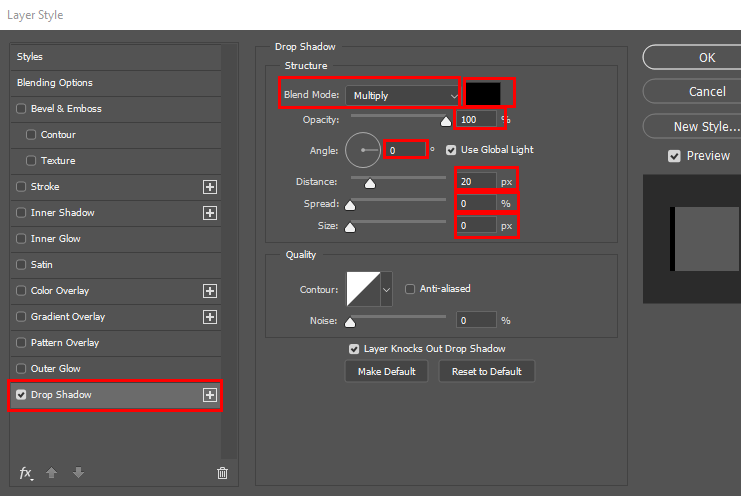Expand the Contour picker dropdown arrow
The height and width of the screenshot is (496, 741).
coord(387,290)
